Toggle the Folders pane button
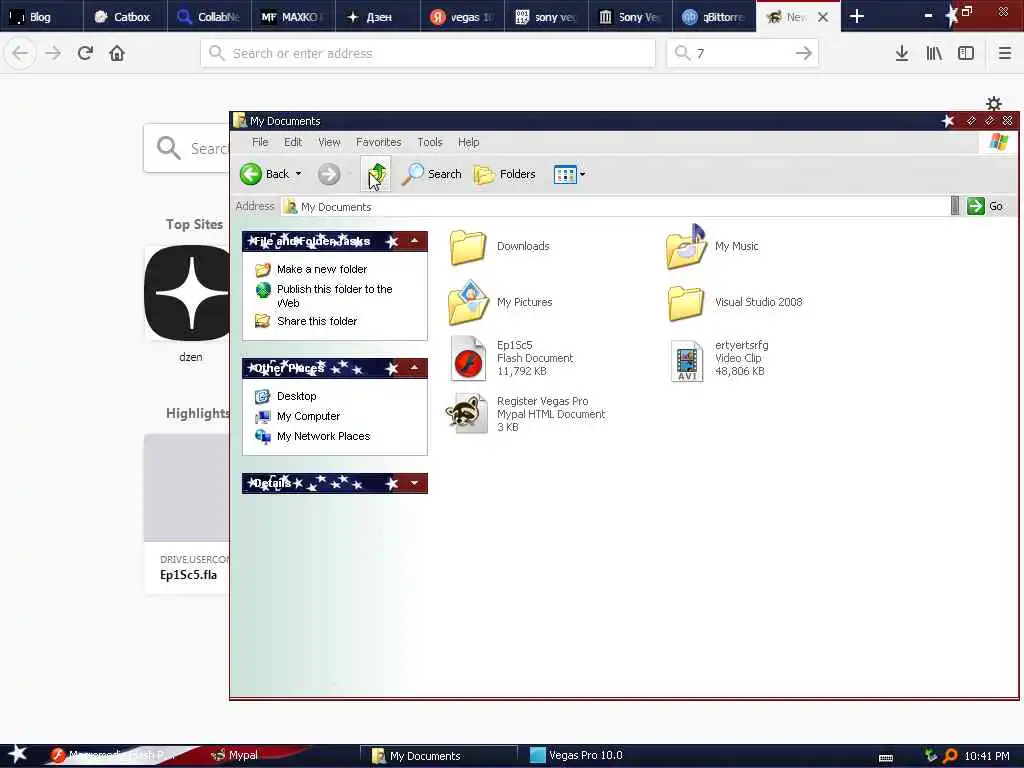Screen dimensions: 1024x768 click(x=505, y=174)
